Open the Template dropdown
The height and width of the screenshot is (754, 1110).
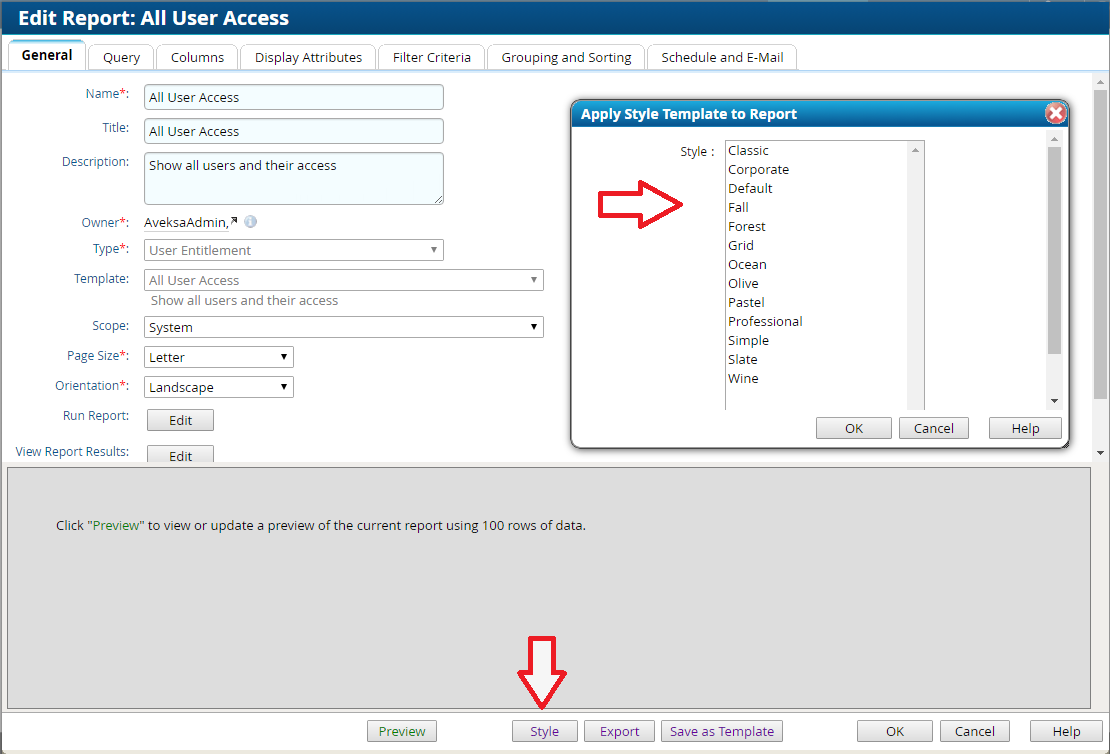tap(533, 279)
